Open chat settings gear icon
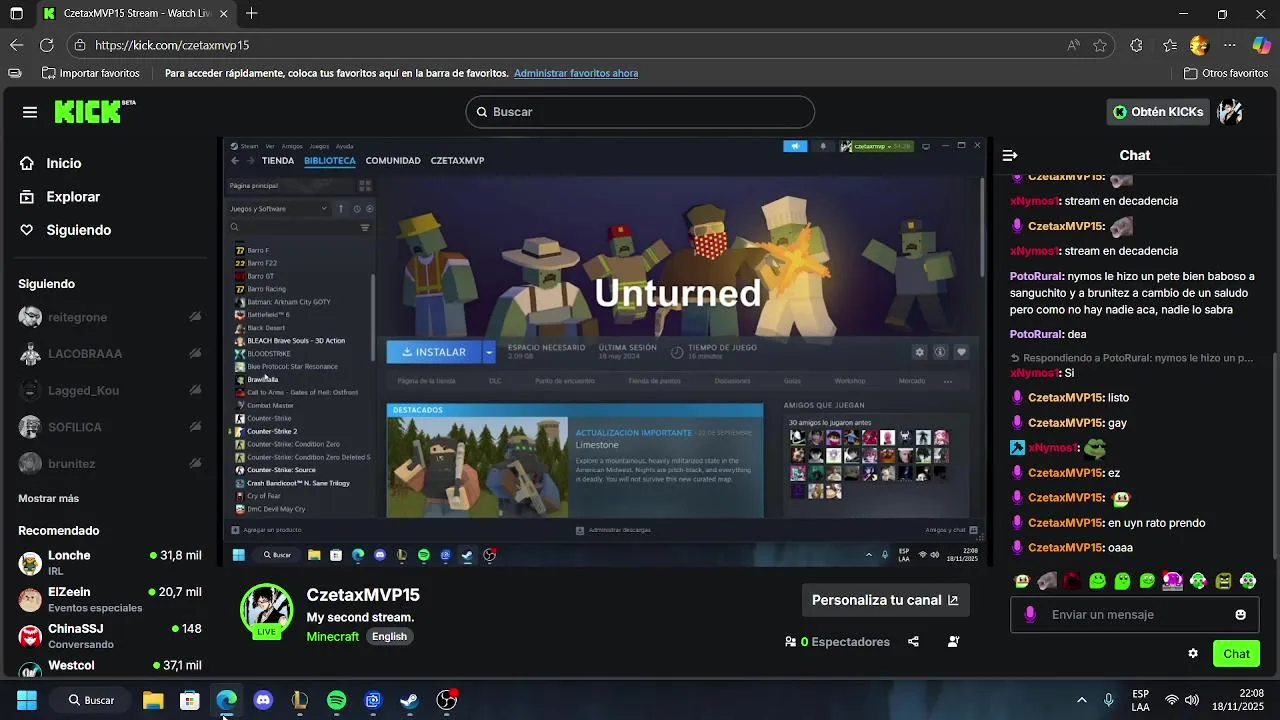Screen dimensions: 1280x720 1193,654
